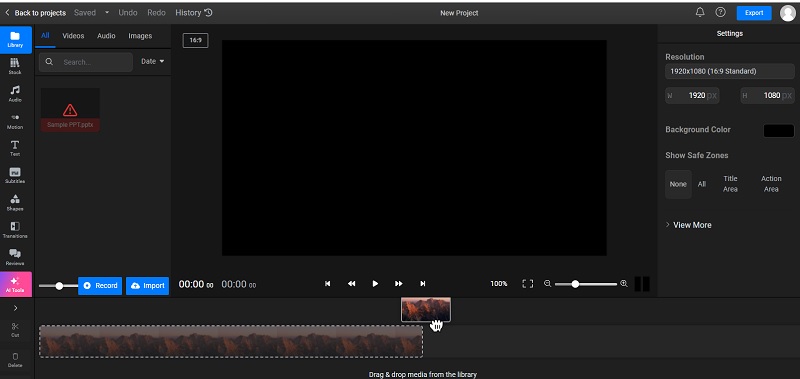
Task: Select None safe zone option
Action: (x=678, y=184)
